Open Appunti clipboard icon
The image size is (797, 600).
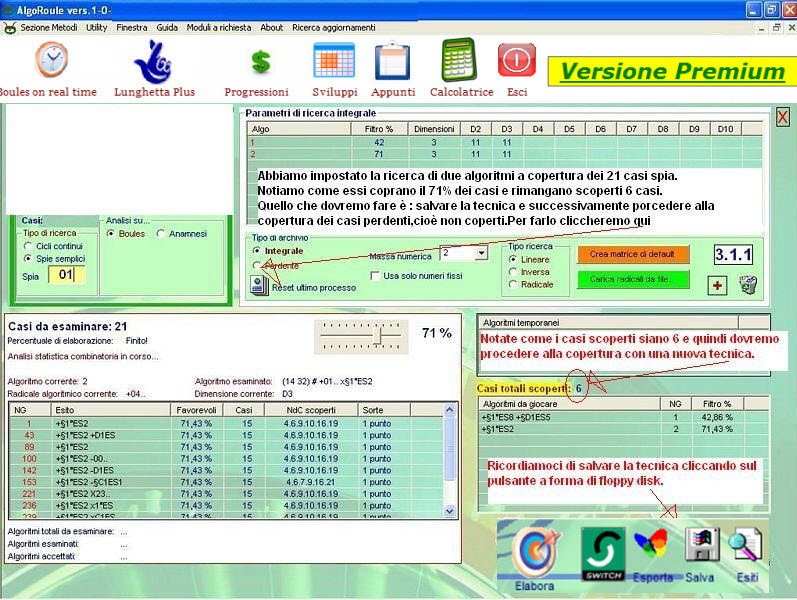(x=392, y=61)
